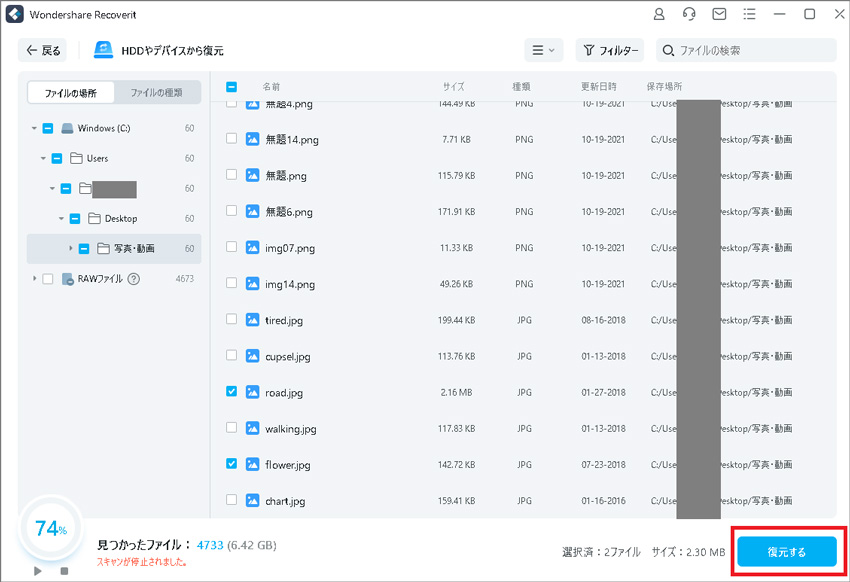Click the Desktop folder icon
The image size is (850, 582).
94,218
